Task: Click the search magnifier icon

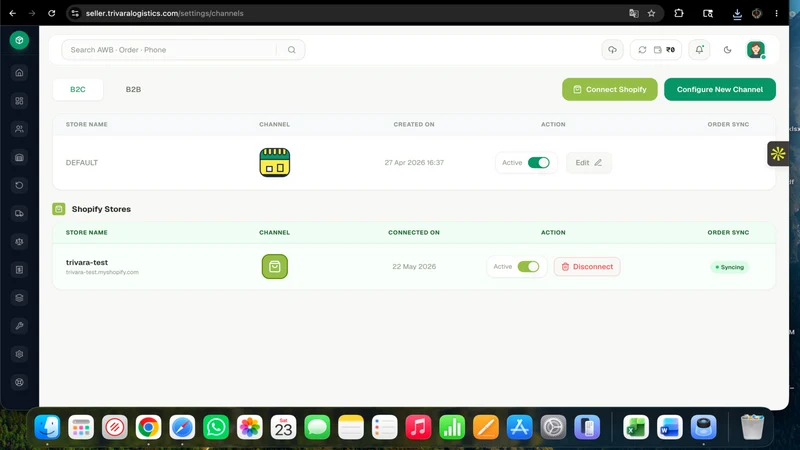Action: (291, 50)
